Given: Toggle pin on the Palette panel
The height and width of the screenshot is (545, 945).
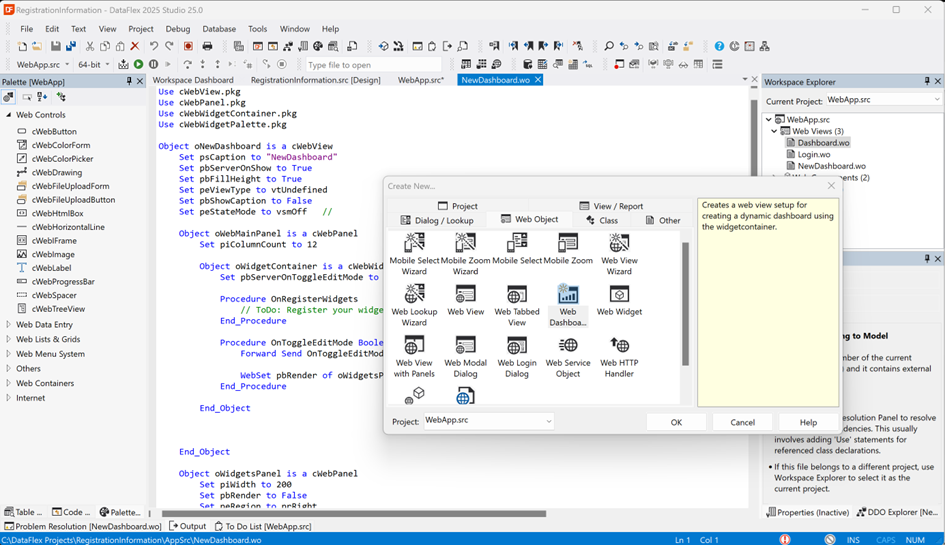Looking at the screenshot, I should pyautogui.click(x=129, y=81).
